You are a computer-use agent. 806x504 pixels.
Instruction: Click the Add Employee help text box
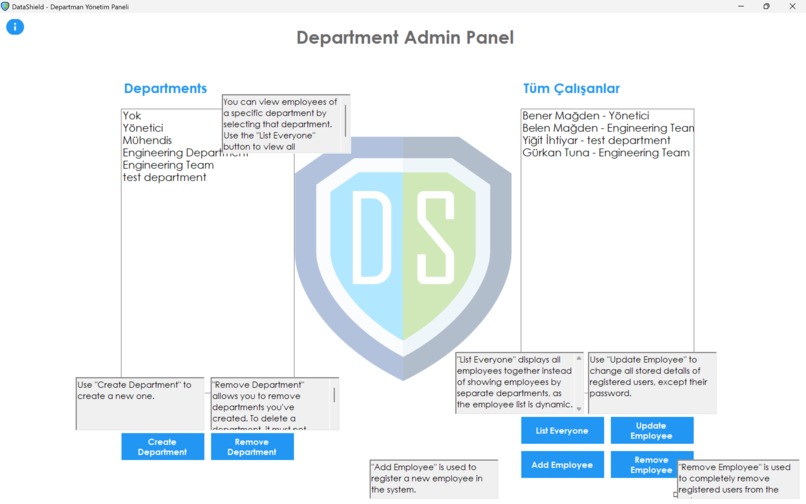[434, 479]
